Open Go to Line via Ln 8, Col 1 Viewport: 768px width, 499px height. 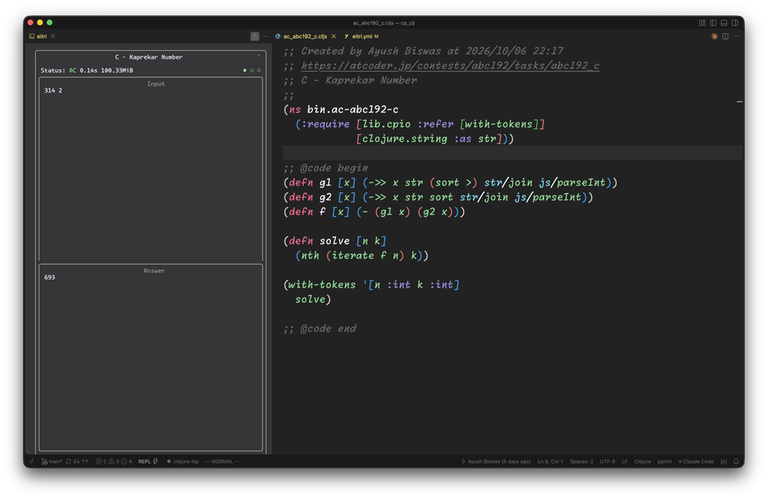point(550,461)
